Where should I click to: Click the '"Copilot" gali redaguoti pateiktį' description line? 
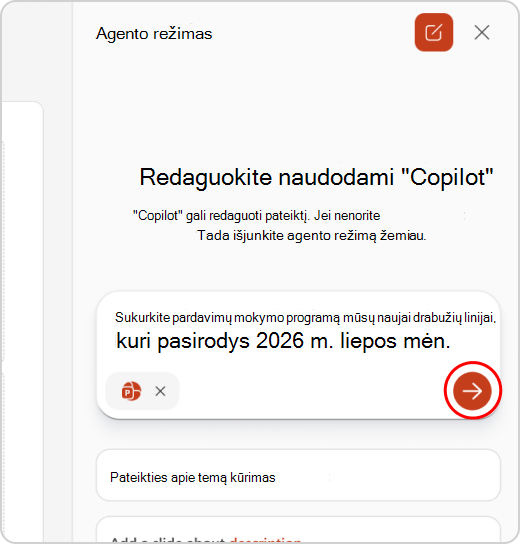tap(257, 216)
